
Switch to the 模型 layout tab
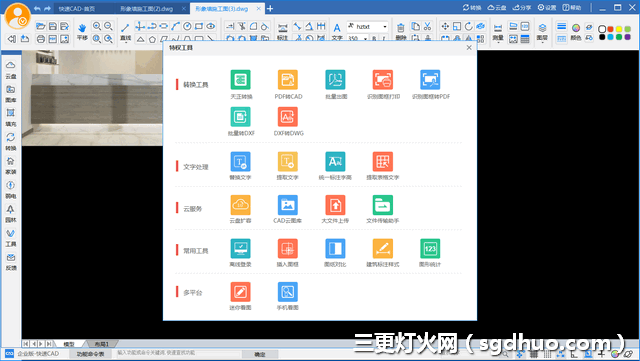[69, 344]
